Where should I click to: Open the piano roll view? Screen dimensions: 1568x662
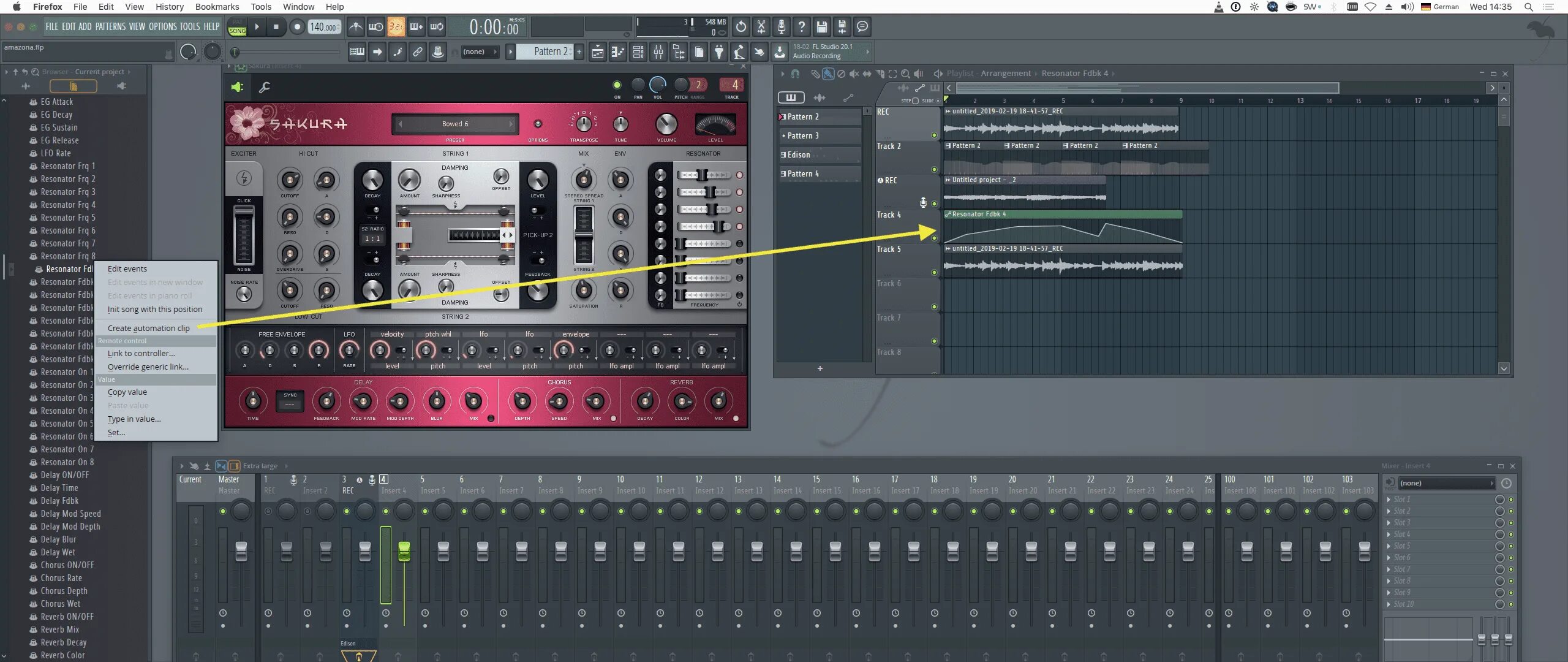click(617, 52)
